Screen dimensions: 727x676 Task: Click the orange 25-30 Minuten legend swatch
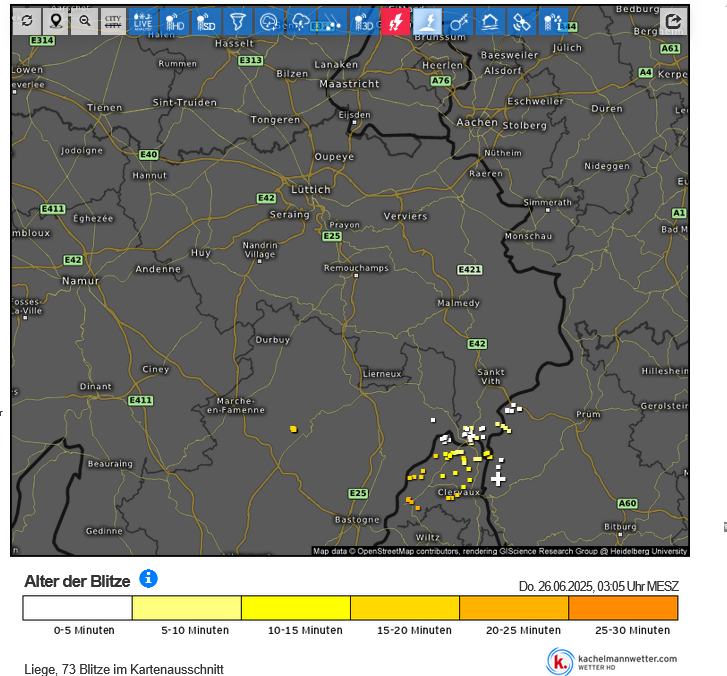tap(623, 608)
